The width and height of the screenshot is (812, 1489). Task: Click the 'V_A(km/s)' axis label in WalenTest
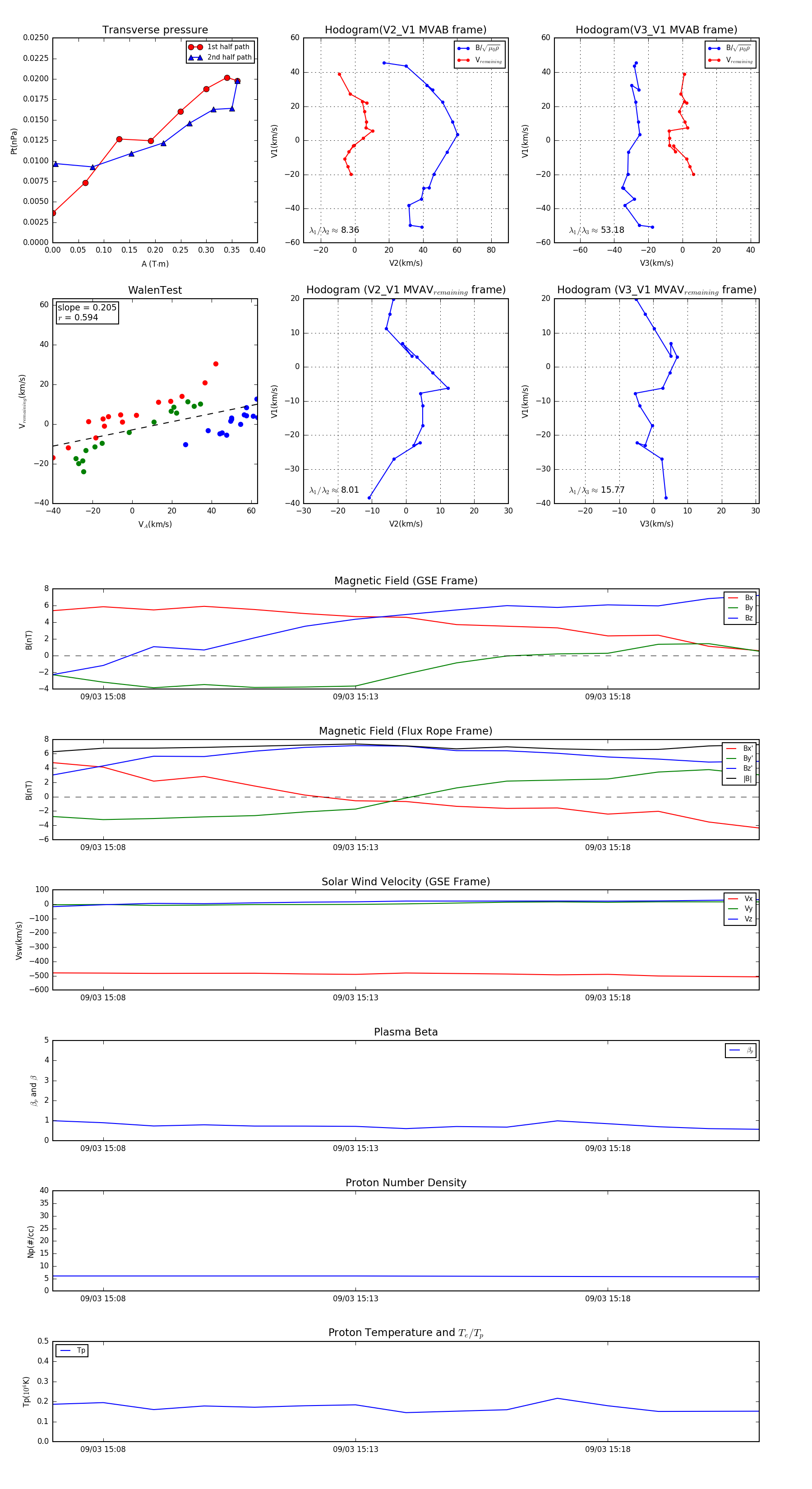[155, 524]
